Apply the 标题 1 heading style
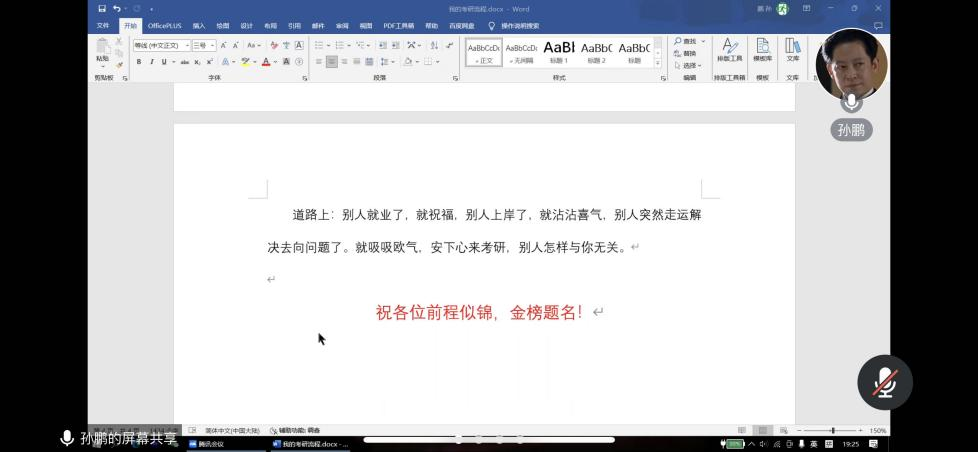This screenshot has width=978, height=452. 559,52
